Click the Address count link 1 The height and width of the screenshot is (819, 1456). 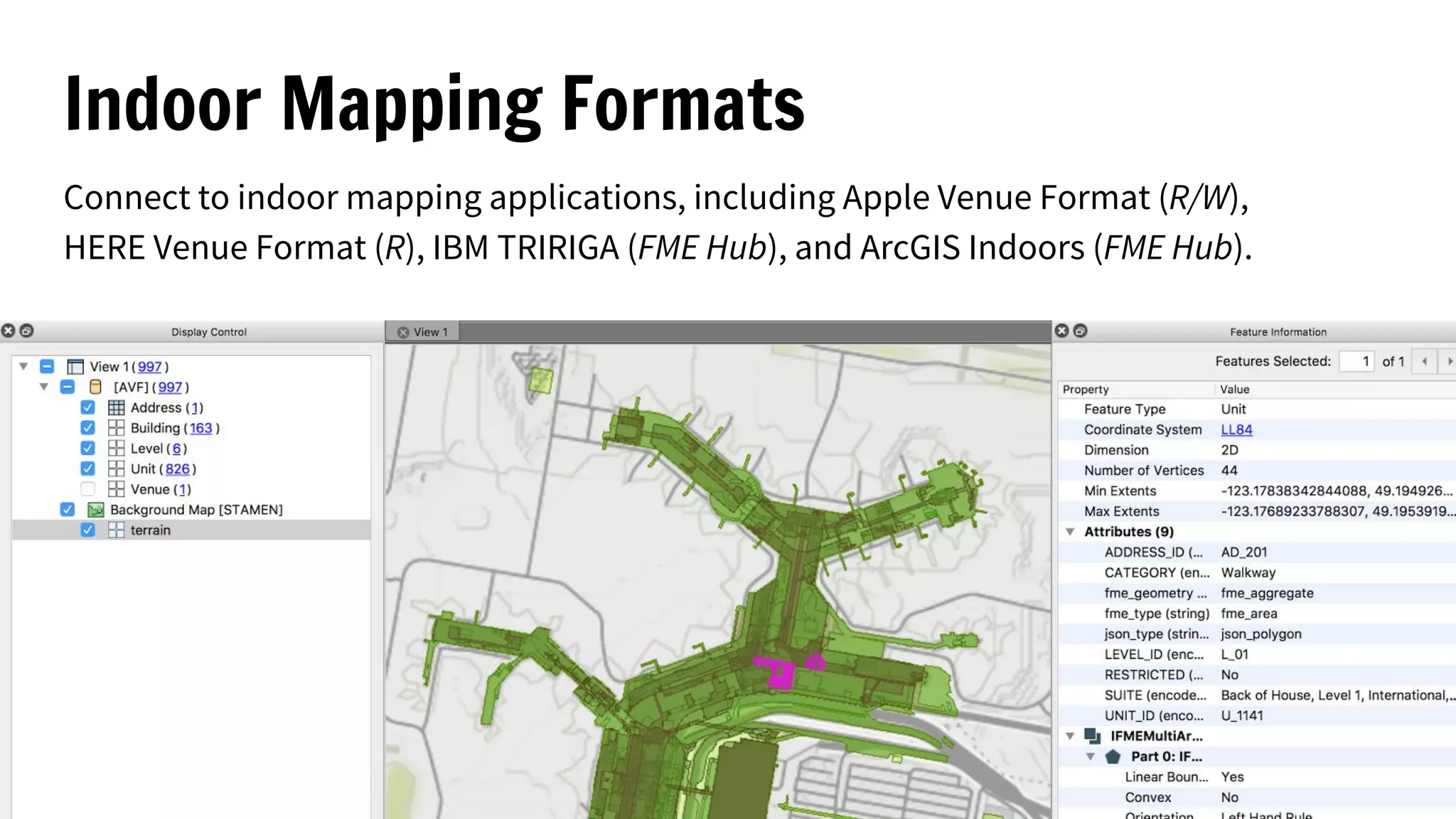(x=196, y=408)
